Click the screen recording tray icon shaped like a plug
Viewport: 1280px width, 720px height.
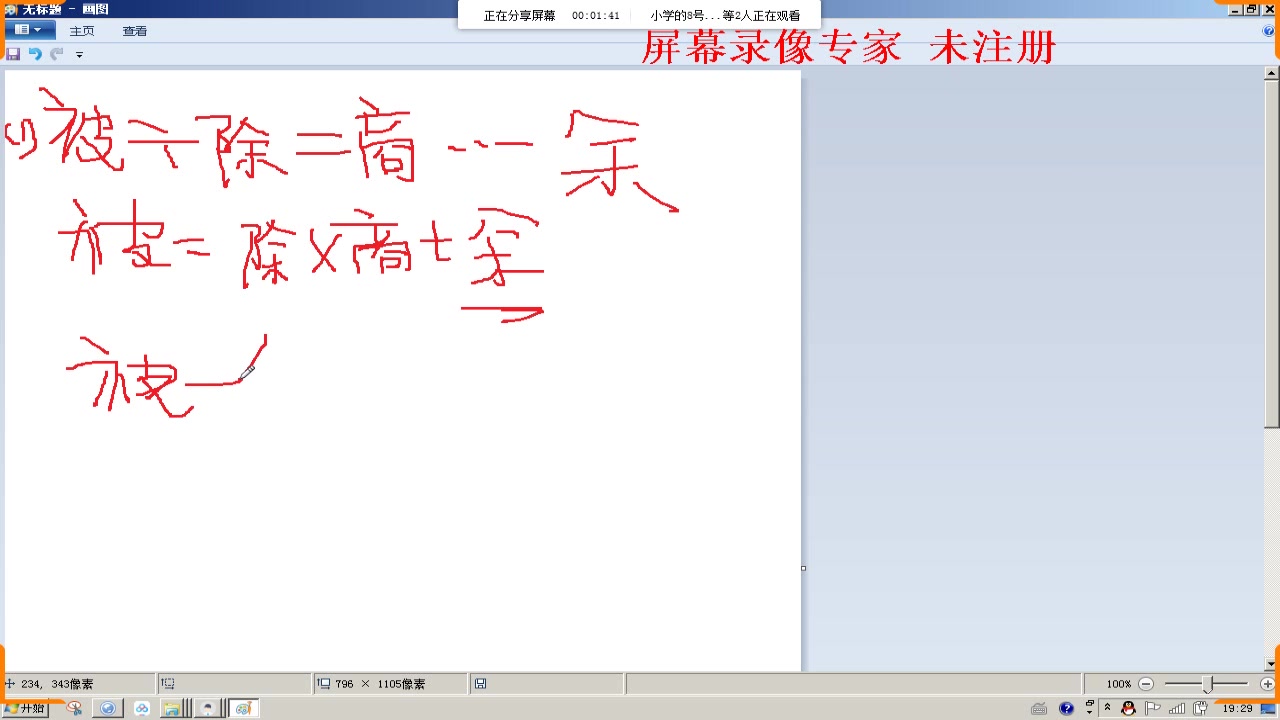point(1201,709)
